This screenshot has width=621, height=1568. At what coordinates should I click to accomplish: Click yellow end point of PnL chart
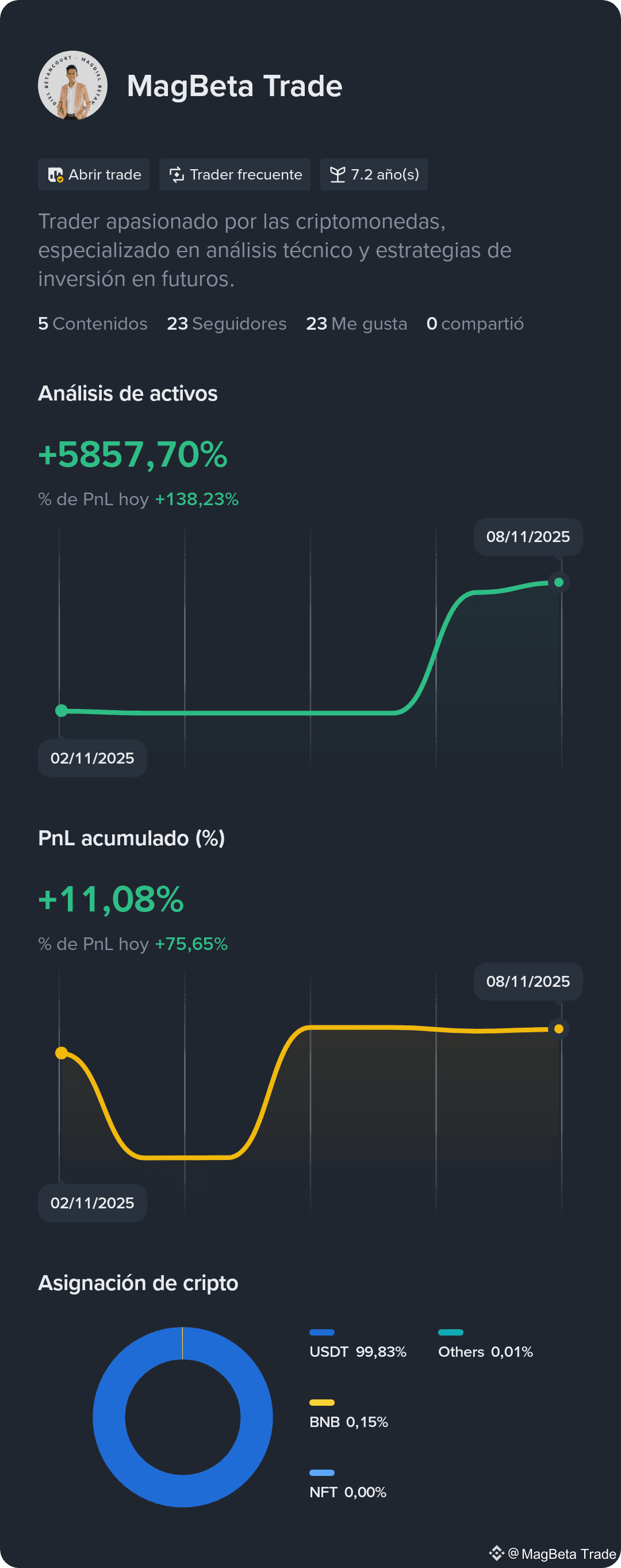click(558, 1029)
